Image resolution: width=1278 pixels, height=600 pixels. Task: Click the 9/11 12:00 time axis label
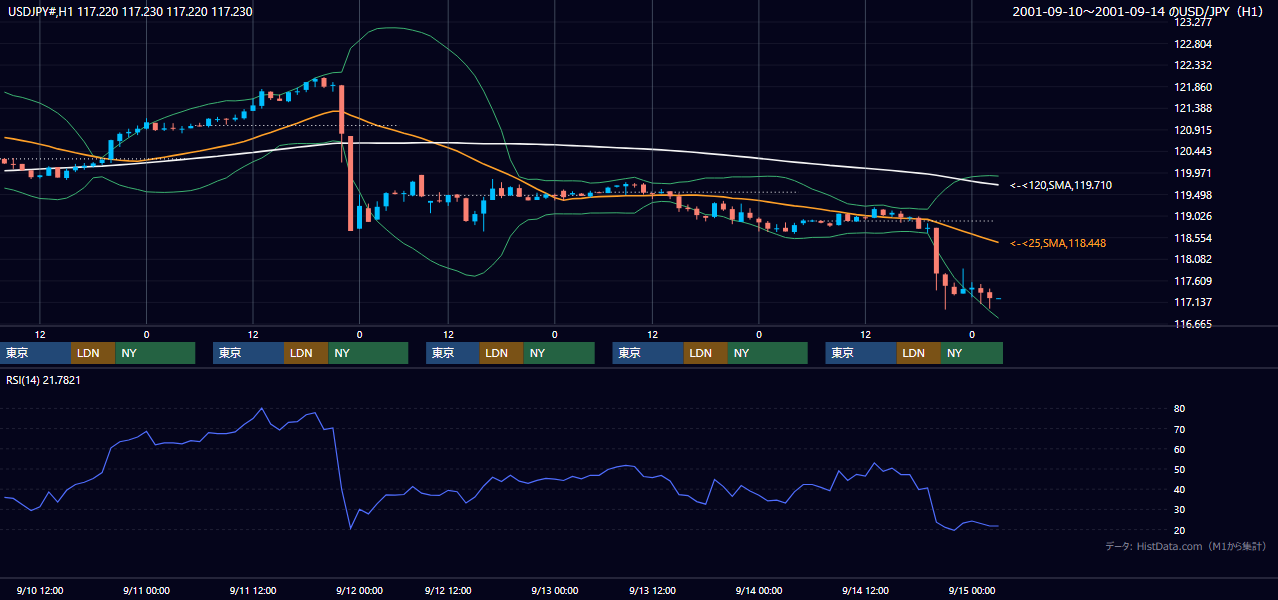[x=253, y=591]
